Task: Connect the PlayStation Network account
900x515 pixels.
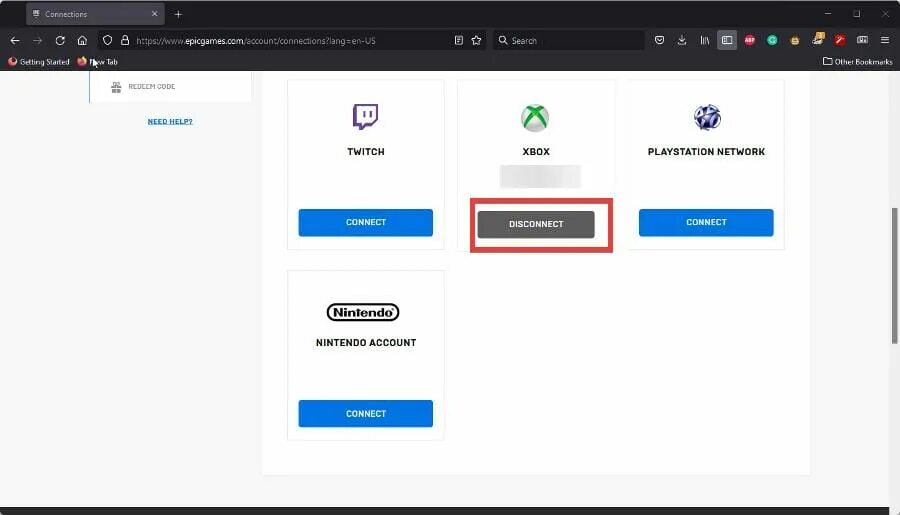Action: (706, 222)
